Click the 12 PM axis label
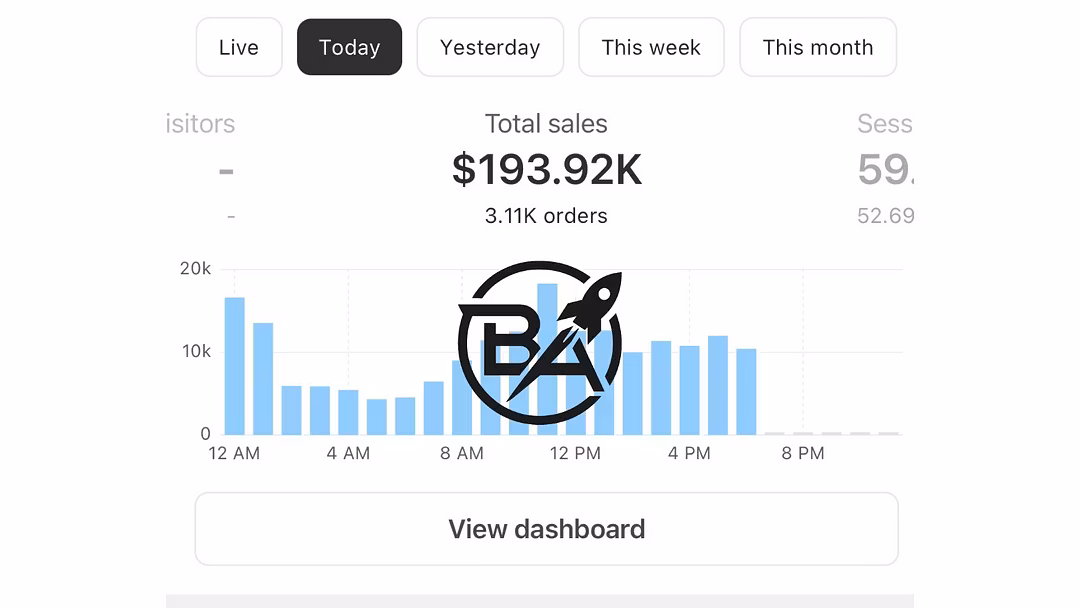 pos(575,453)
